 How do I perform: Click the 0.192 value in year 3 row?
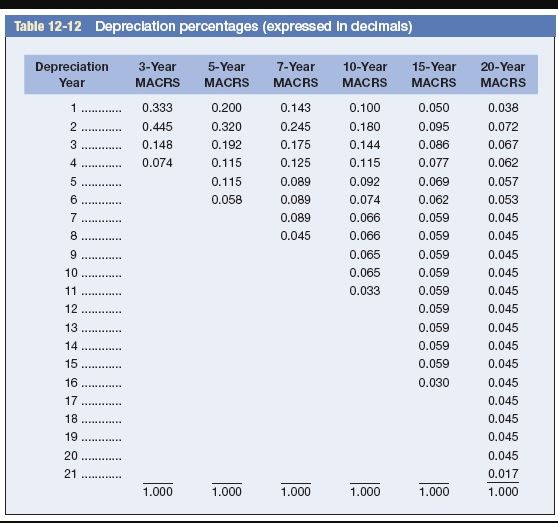[226, 145]
